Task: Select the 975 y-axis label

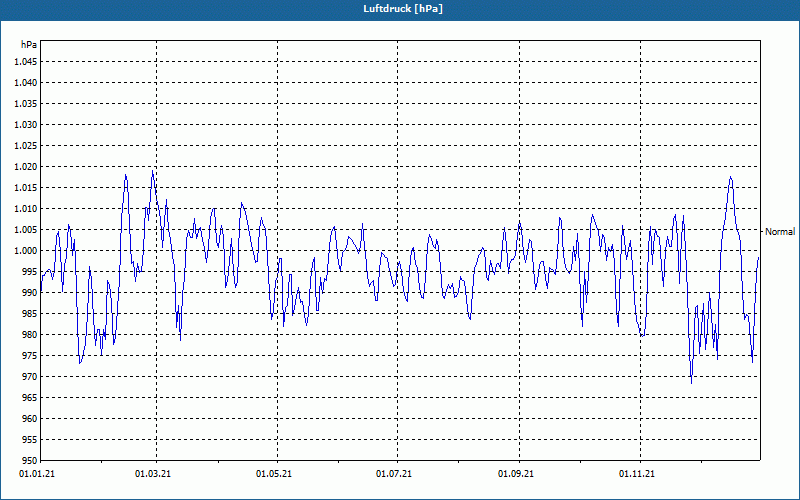Action: [30, 356]
